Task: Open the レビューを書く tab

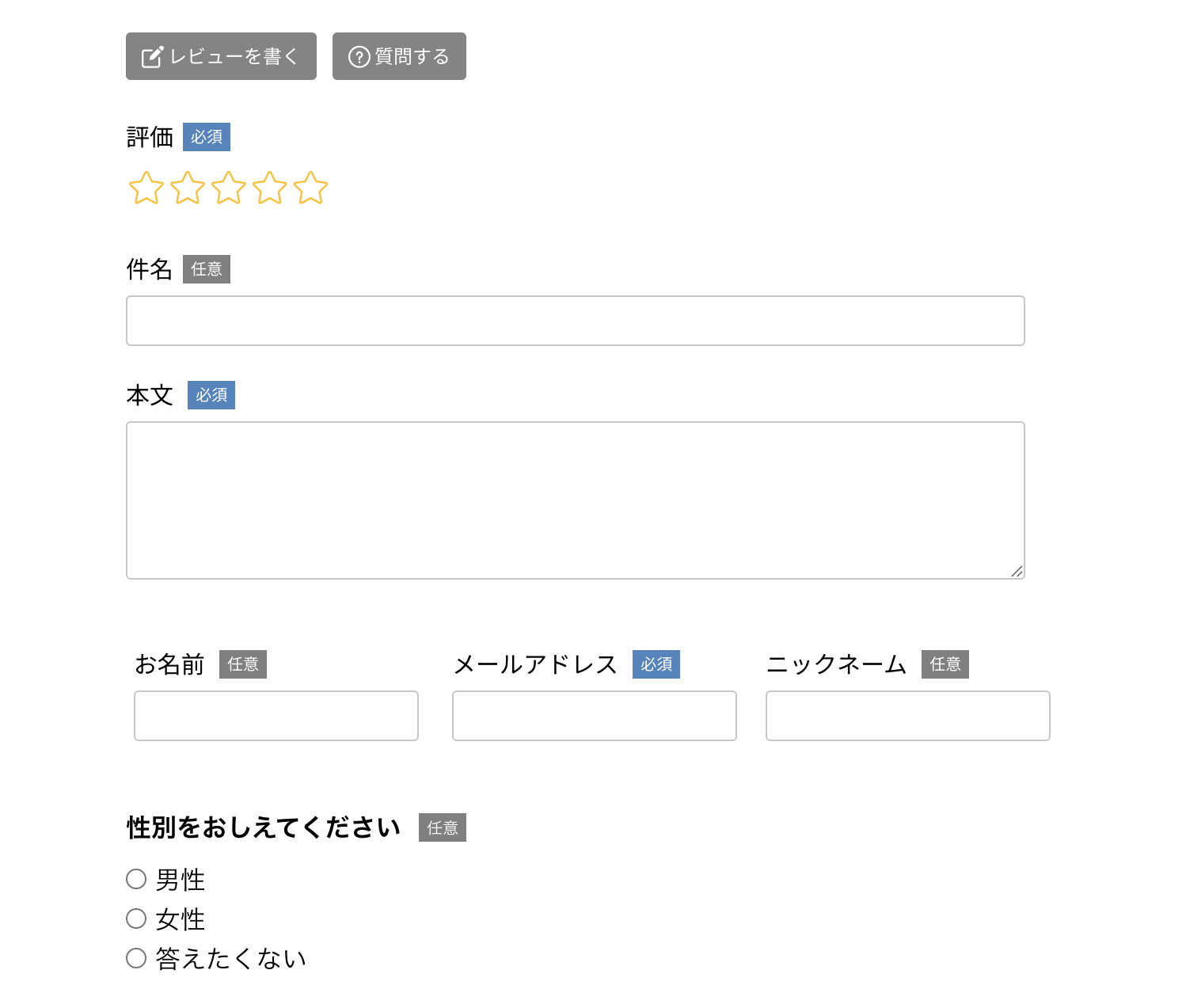Action: (221, 56)
